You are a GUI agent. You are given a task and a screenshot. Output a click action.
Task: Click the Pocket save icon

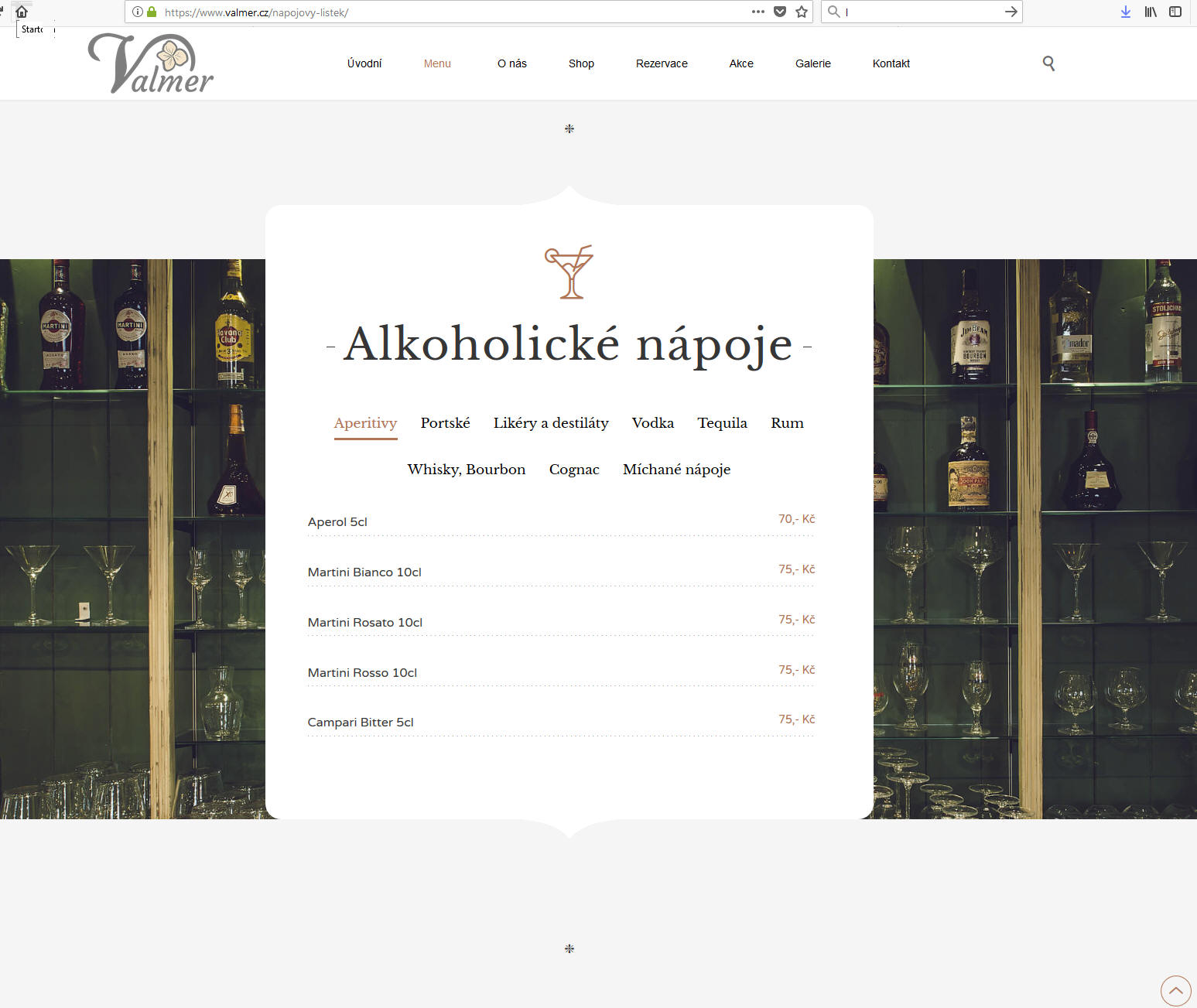pos(780,12)
